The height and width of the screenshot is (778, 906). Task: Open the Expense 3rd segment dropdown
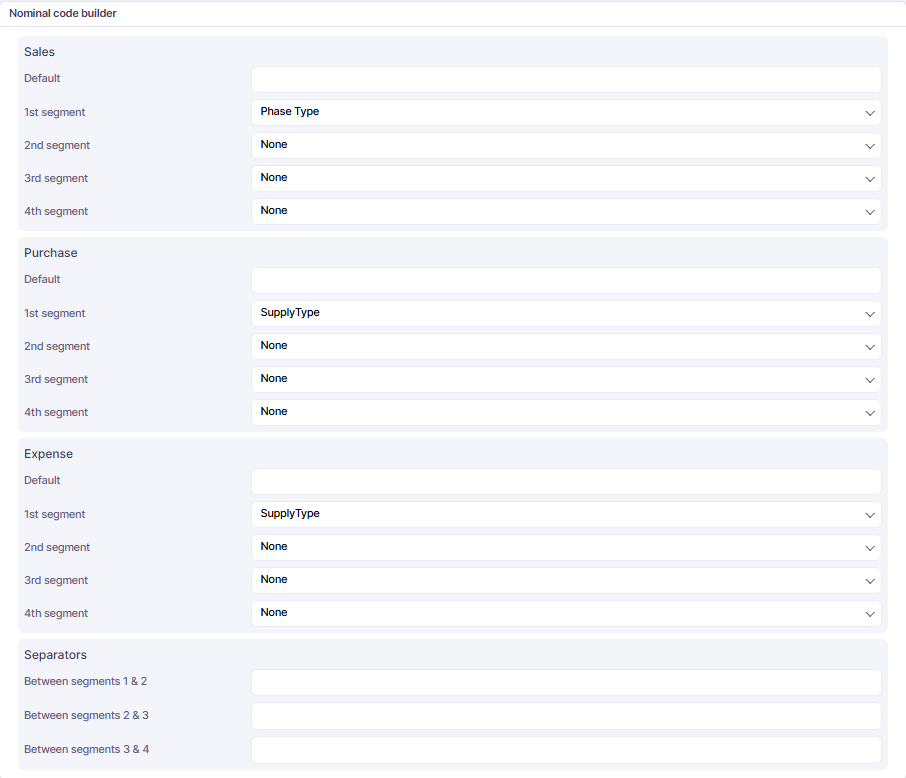(565, 580)
